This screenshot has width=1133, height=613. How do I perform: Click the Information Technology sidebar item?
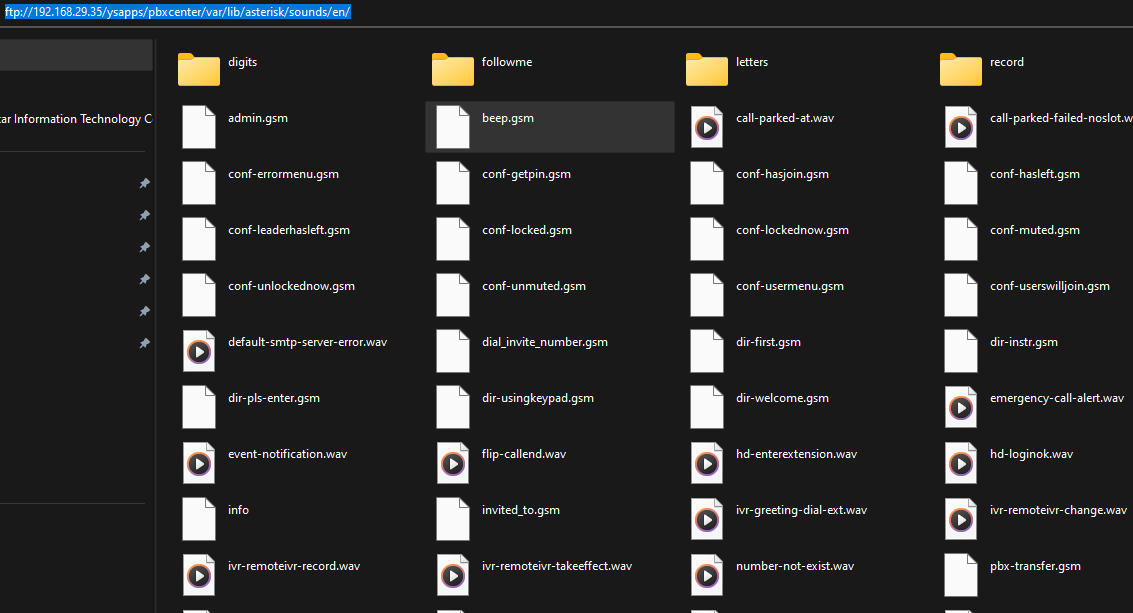pyautogui.click(x=76, y=119)
